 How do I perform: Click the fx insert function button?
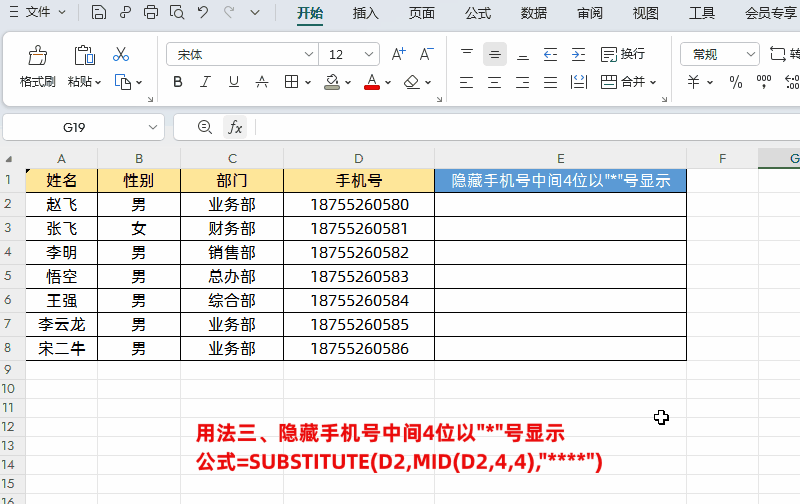point(235,127)
